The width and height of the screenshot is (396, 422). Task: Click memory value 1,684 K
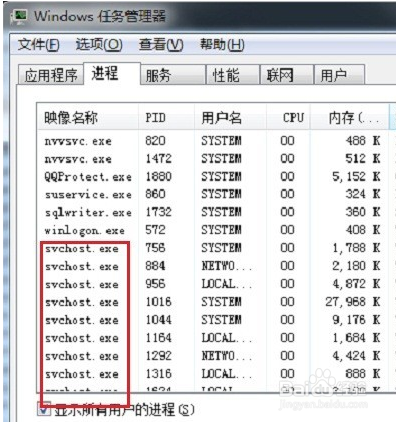356,338
